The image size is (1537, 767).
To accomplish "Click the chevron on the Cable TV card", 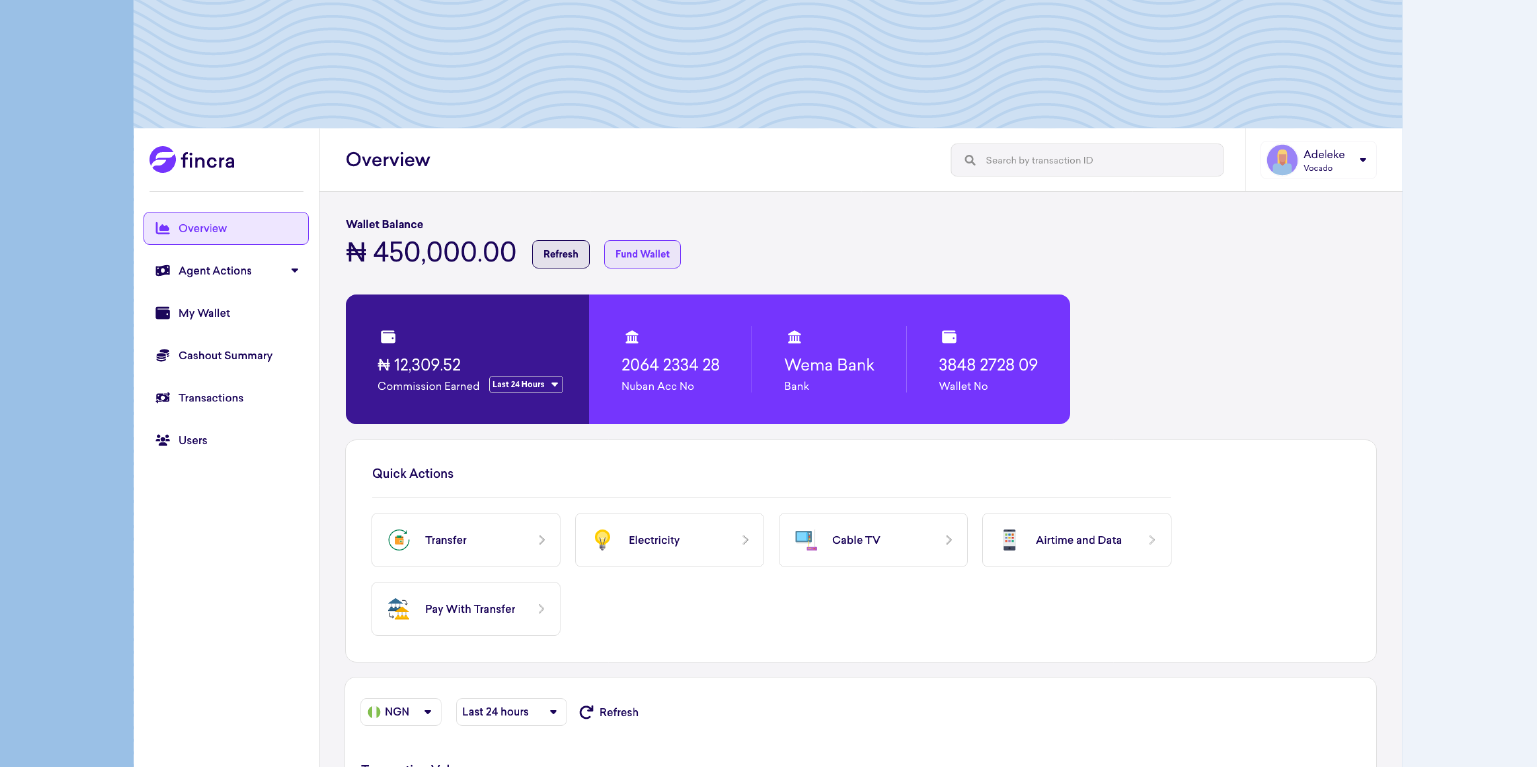I will (x=949, y=540).
